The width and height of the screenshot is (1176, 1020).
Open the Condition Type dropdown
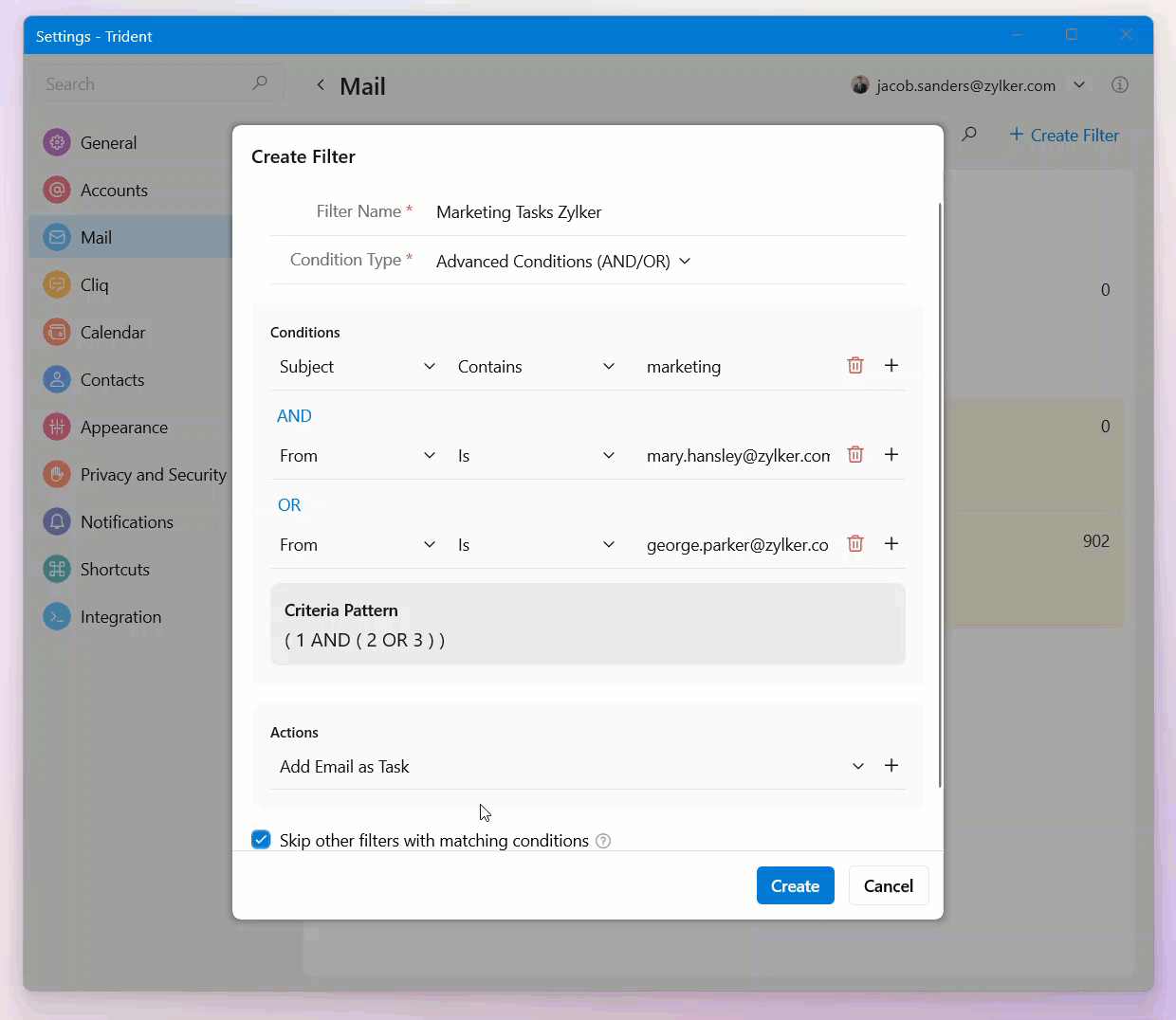[563, 262]
